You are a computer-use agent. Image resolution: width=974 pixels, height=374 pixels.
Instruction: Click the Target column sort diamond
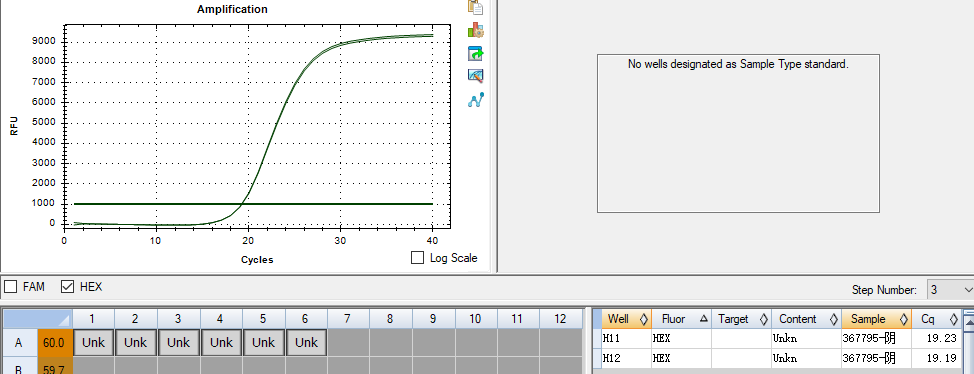(x=763, y=319)
